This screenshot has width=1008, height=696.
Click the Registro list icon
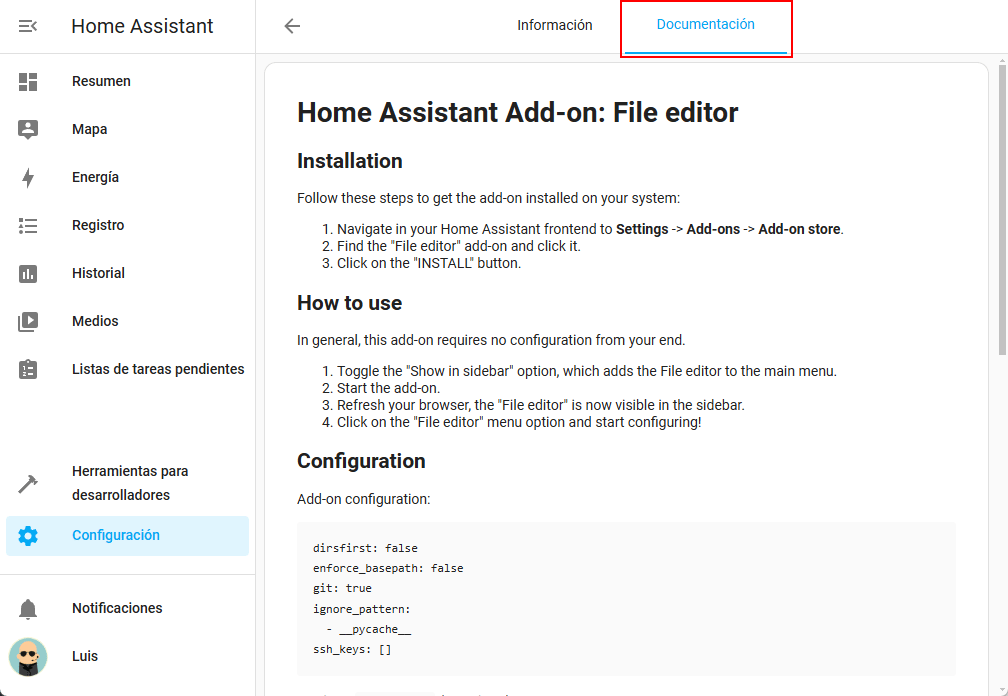(28, 226)
